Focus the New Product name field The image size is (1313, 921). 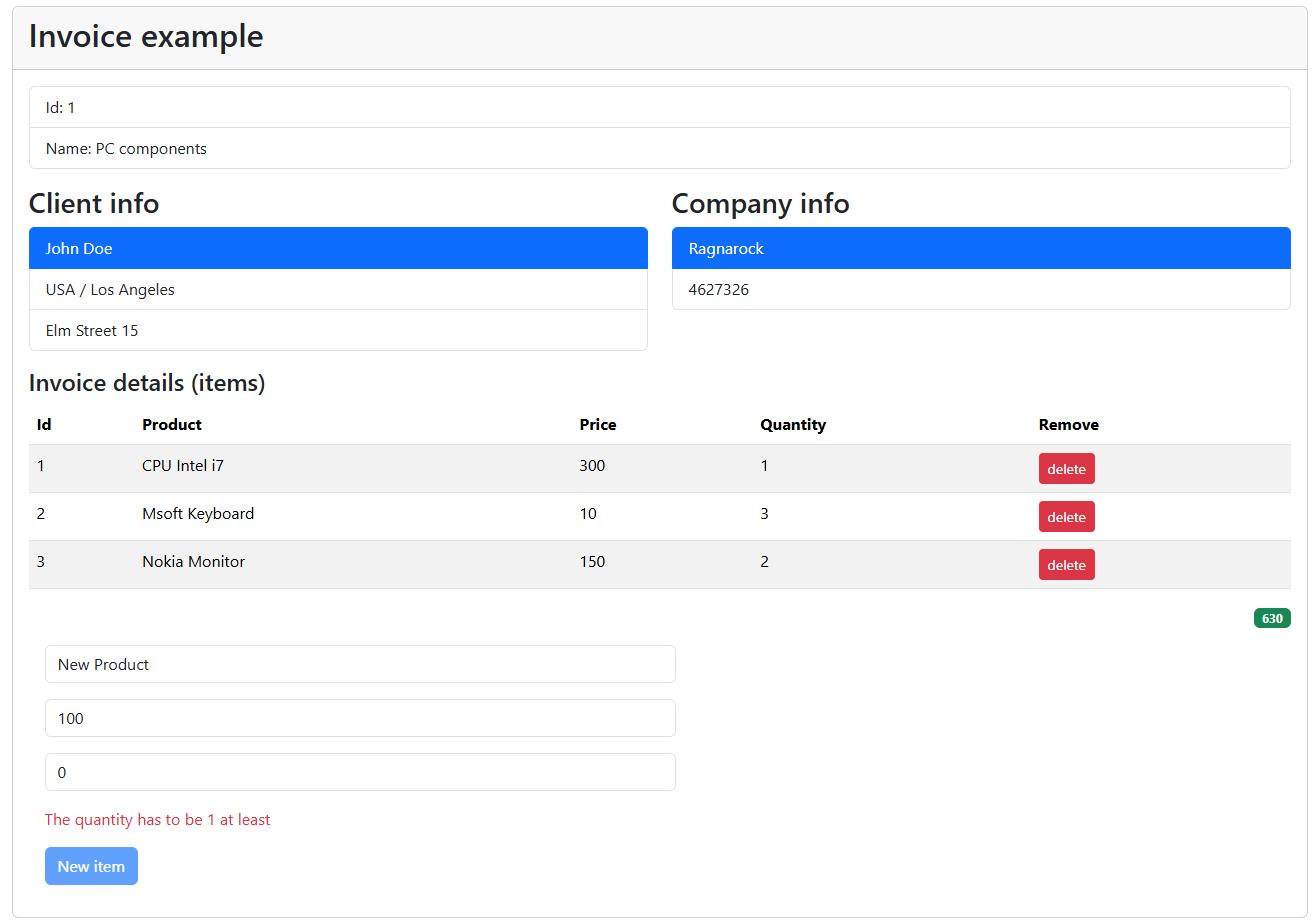[360, 664]
